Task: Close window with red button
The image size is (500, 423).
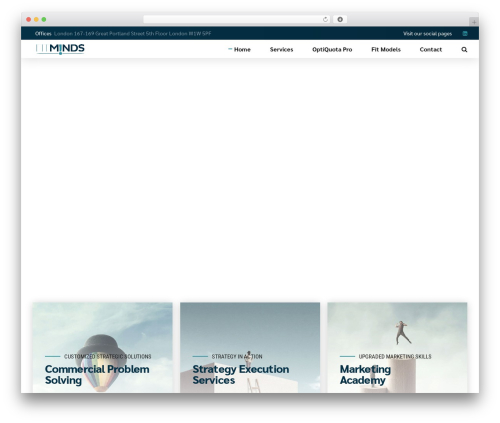Action: pos(29,19)
